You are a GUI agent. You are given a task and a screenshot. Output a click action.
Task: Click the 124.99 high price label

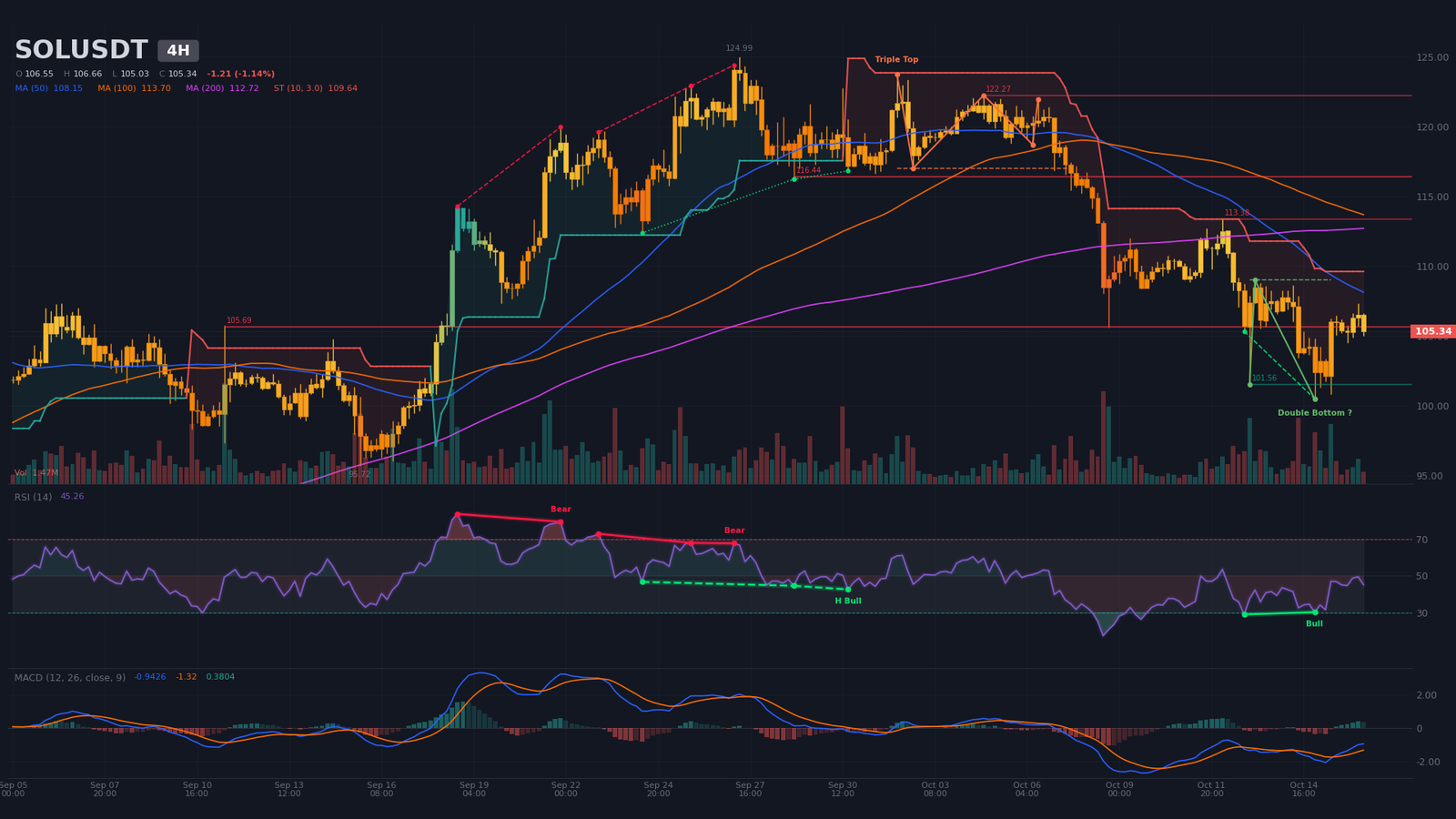(739, 48)
